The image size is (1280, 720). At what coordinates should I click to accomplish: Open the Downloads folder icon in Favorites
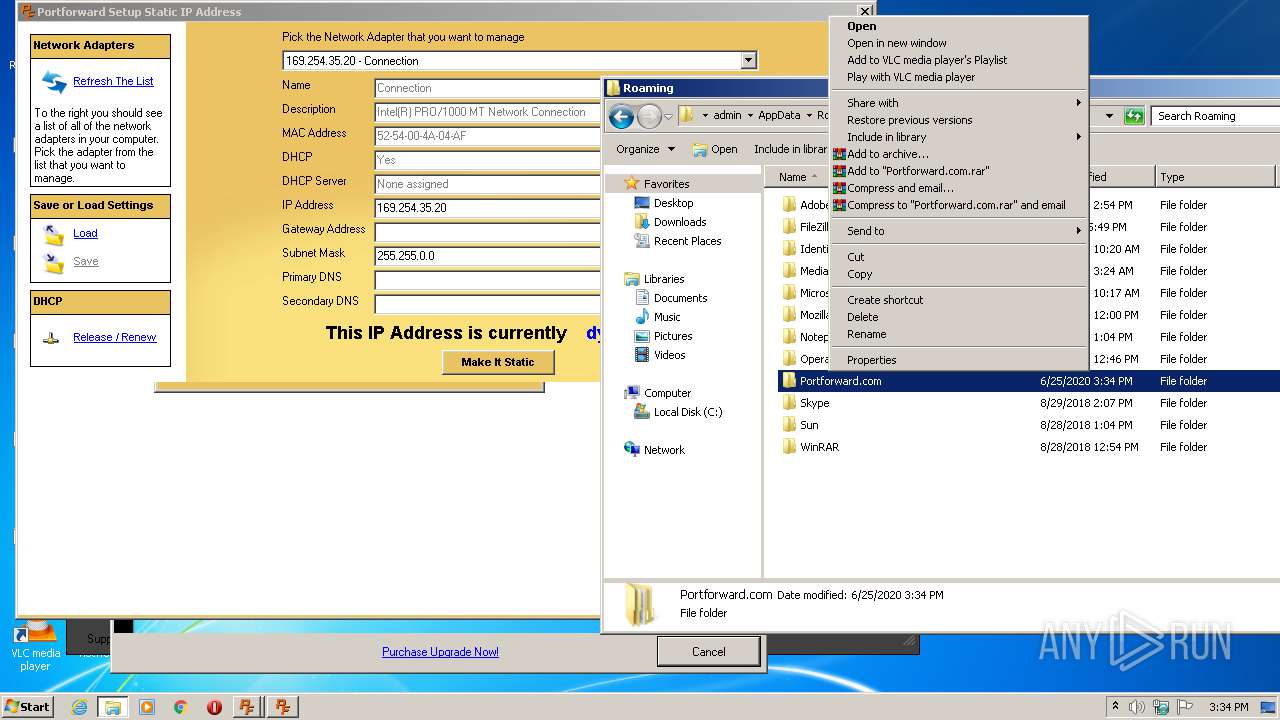click(x=642, y=222)
